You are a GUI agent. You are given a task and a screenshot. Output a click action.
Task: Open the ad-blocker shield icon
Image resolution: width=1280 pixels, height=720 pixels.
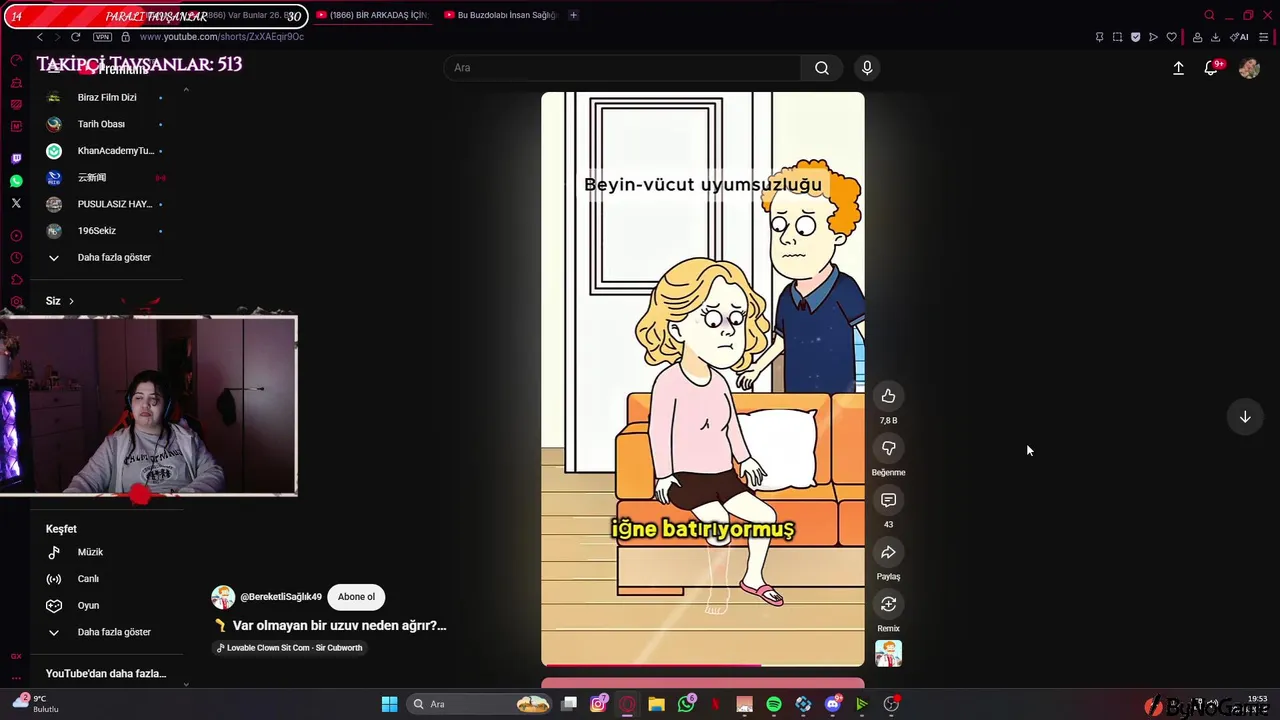[1135, 37]
